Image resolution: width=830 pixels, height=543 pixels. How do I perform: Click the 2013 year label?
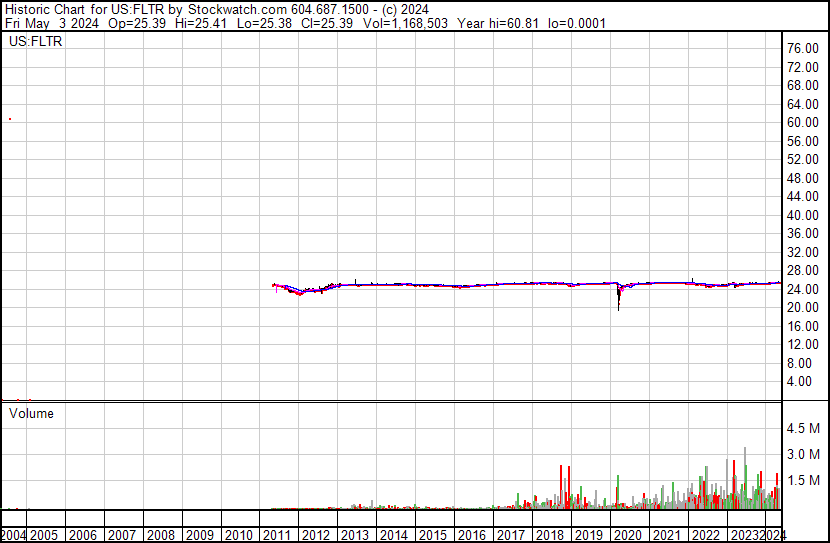coord(355,535)
